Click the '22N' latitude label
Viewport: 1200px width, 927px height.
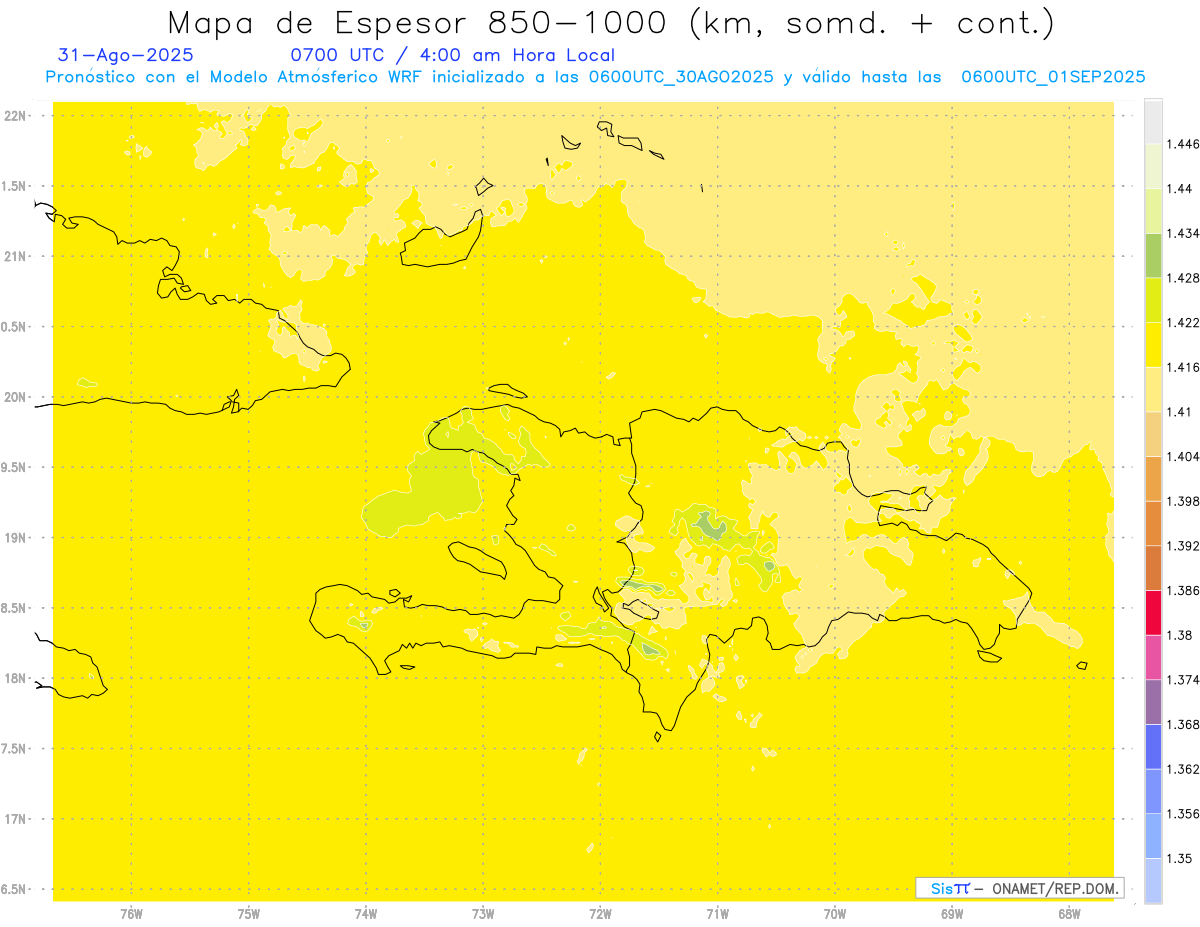16,115
